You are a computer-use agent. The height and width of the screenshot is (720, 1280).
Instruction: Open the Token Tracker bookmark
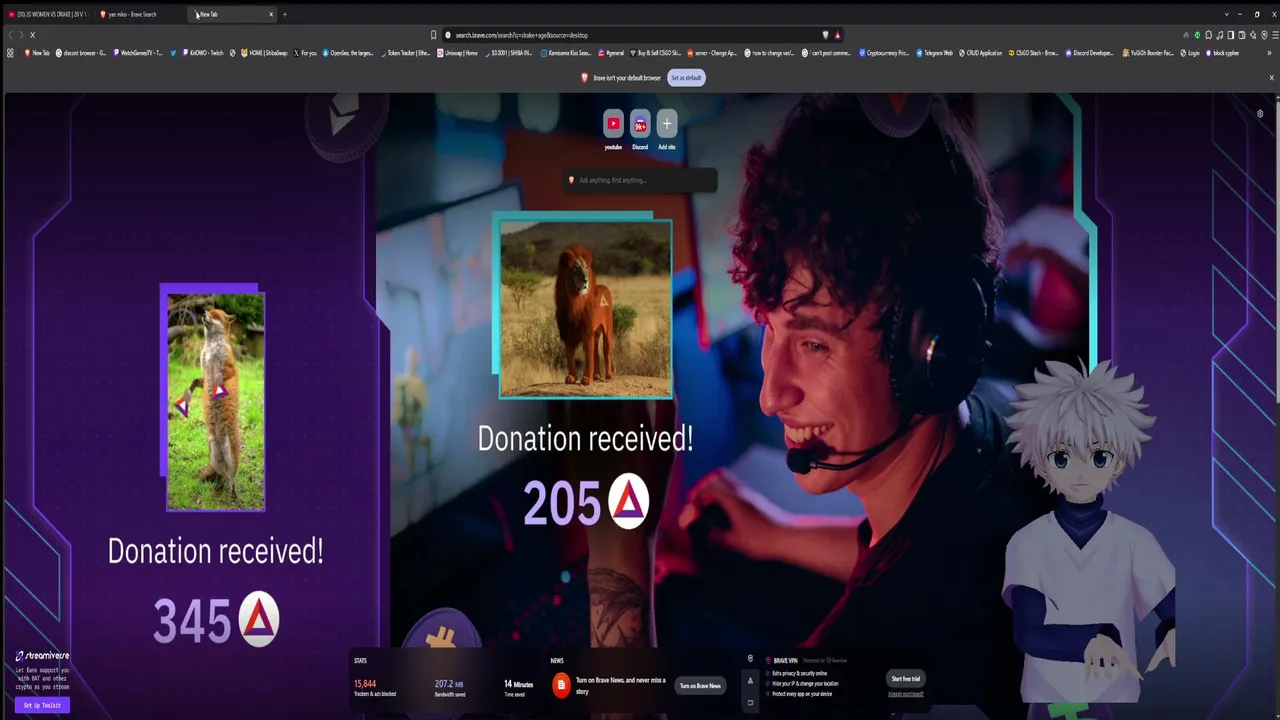coord(404,53)
